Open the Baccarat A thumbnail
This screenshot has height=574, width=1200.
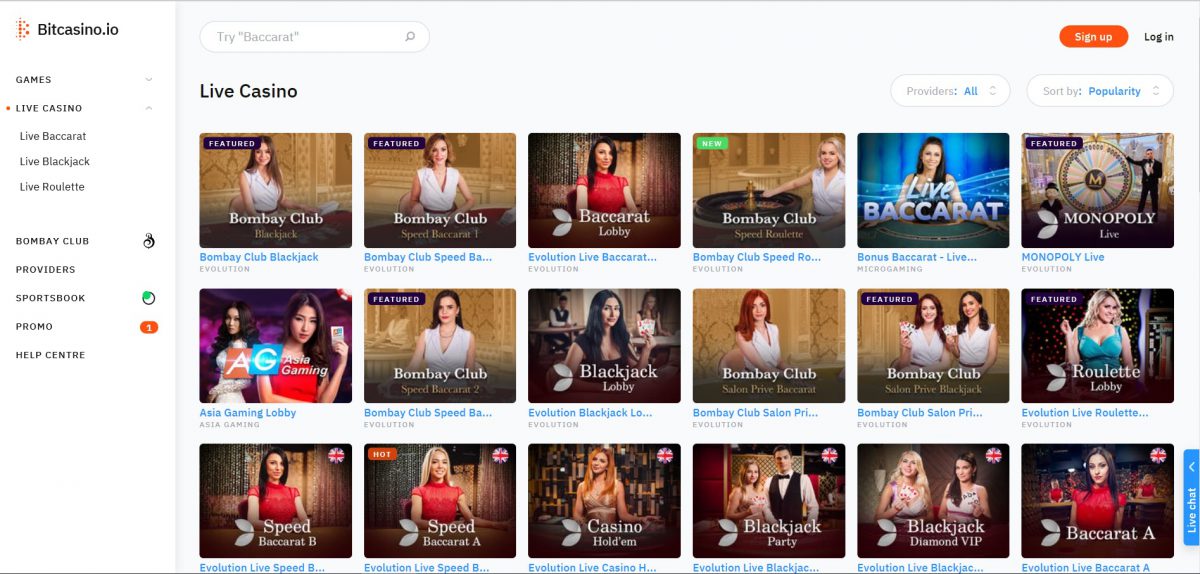pos(1098,501)
